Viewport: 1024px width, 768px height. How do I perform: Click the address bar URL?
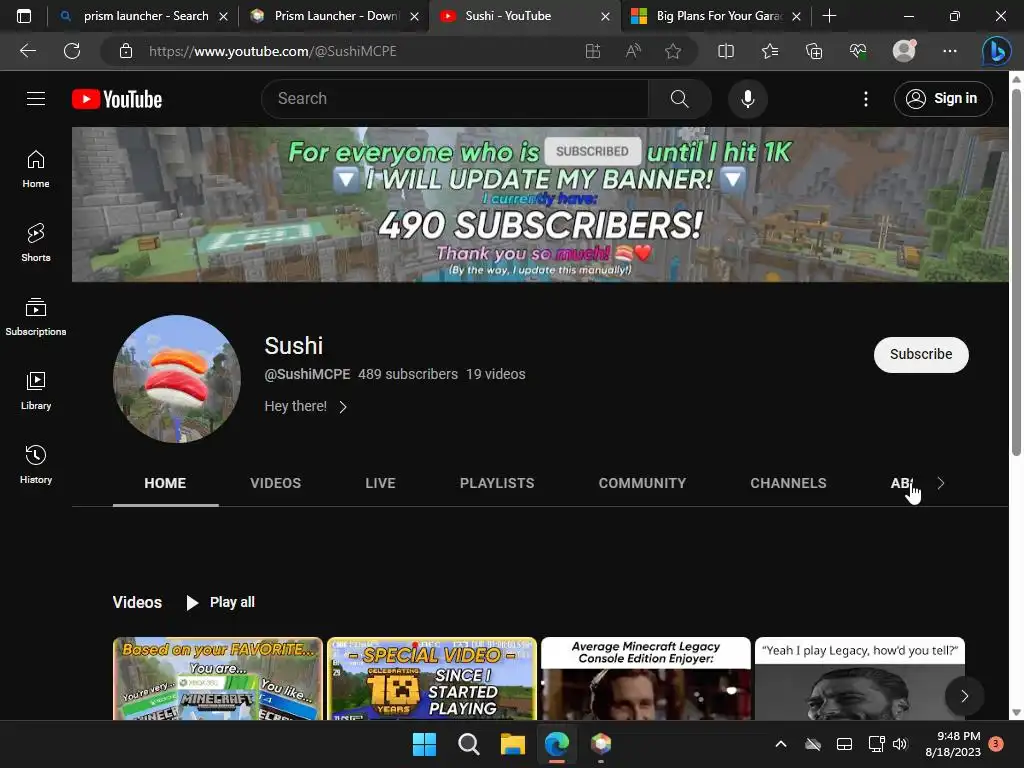[272, 51]
